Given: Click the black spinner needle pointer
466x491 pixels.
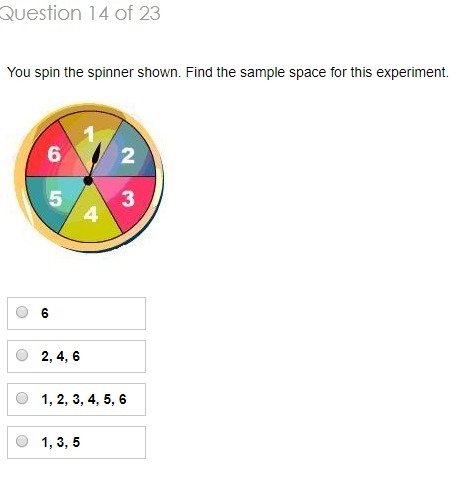Looking at the screenshot, I should tap(95, 158).
